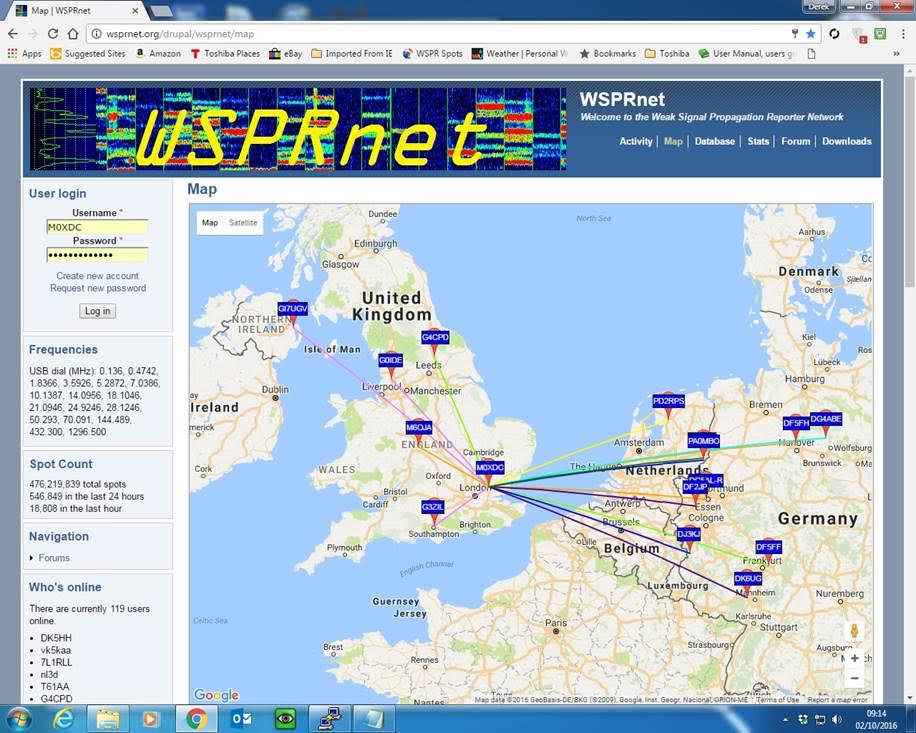Zoom out the map with the minus button
This screenshot has height=733, width=916.
pyautogui.click(x=854, y=678)
